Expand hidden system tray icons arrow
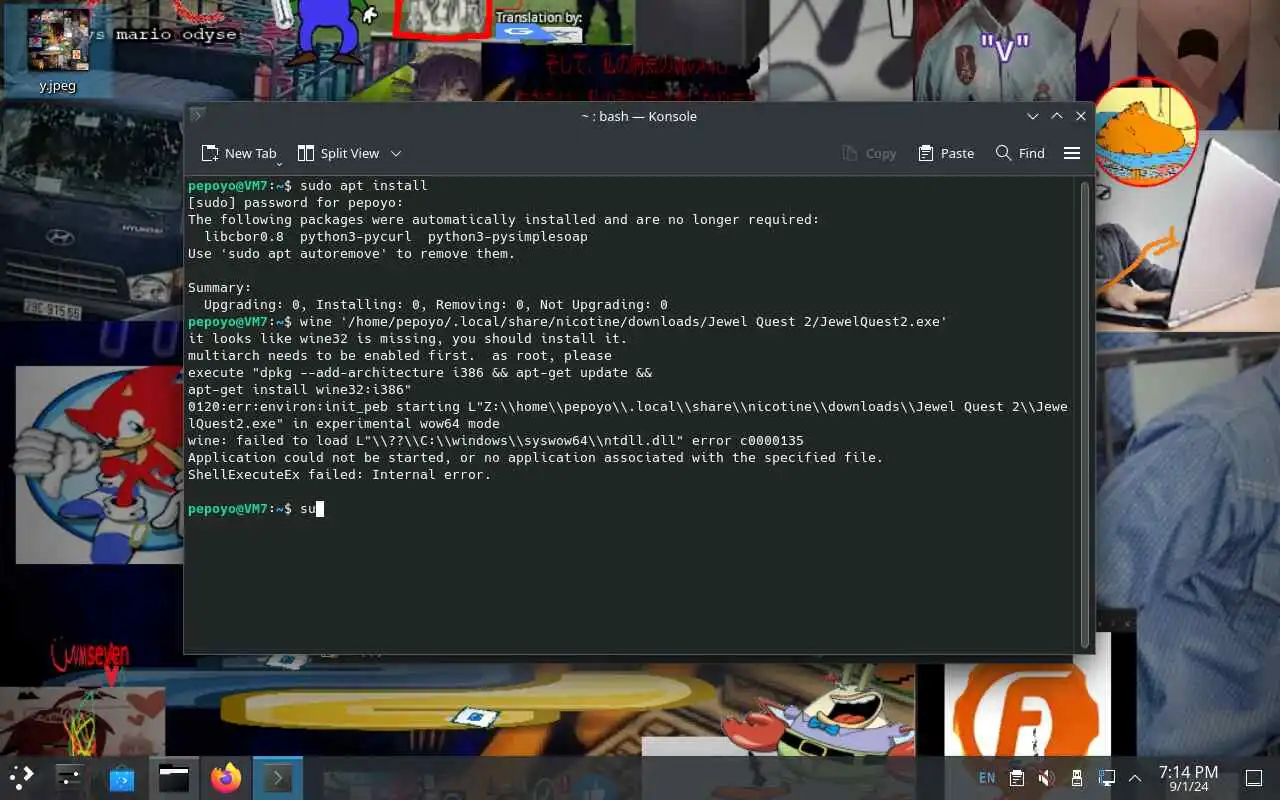 coord(1135,778)
